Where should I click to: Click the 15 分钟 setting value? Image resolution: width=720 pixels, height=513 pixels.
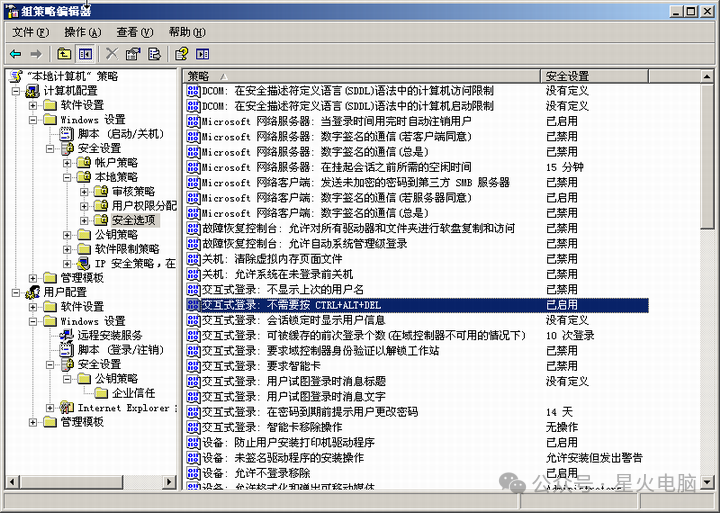565,167
